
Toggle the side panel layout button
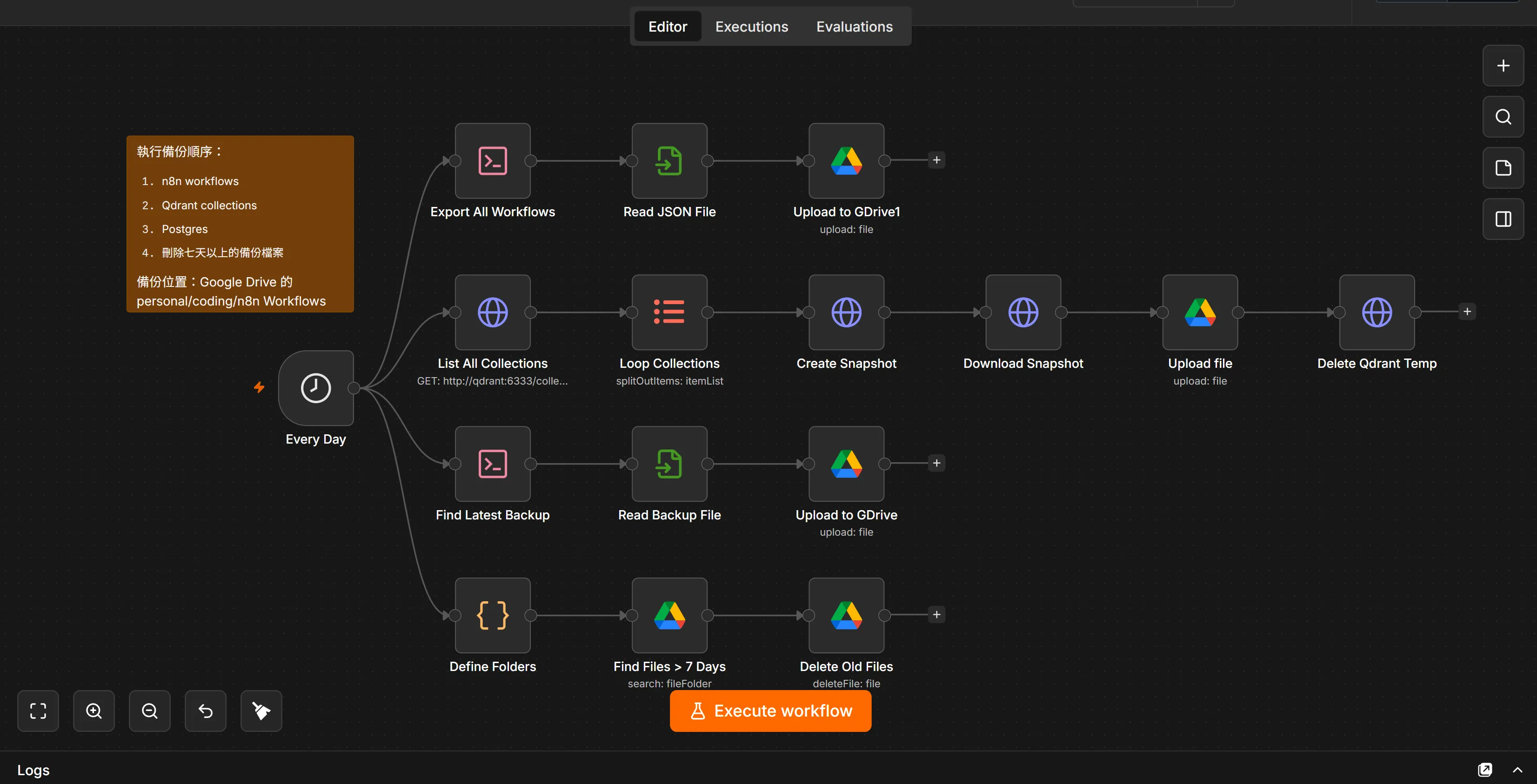[1503, 219]
